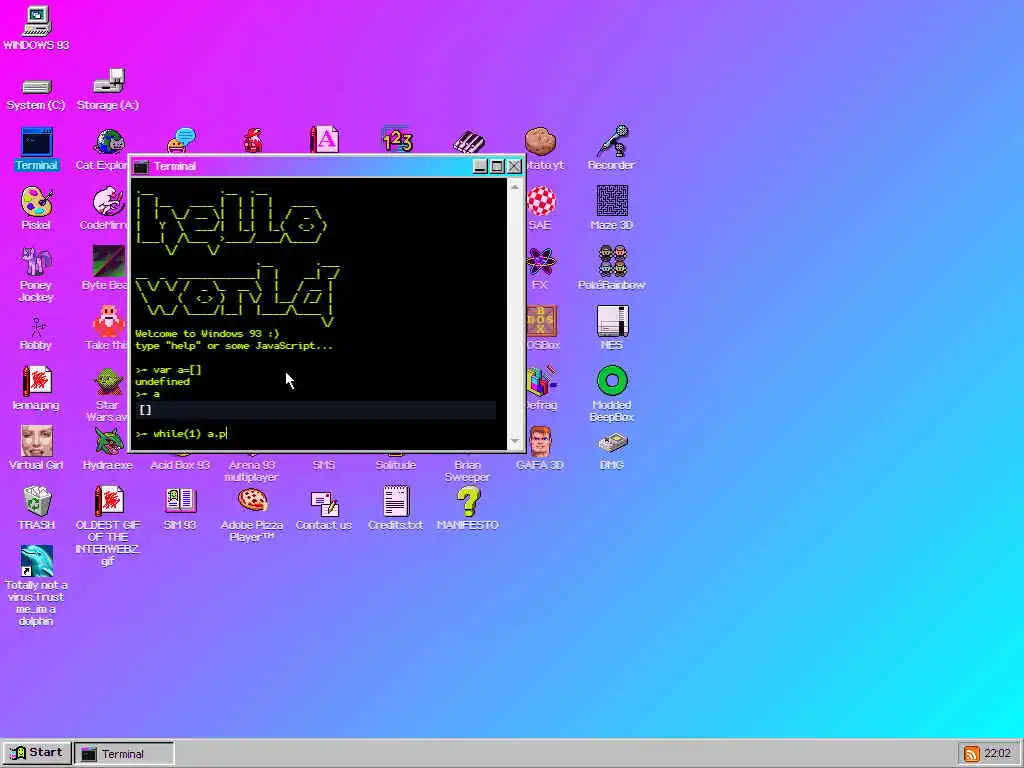Click the 'Solitude' desktop label

[x=396, y=465]
